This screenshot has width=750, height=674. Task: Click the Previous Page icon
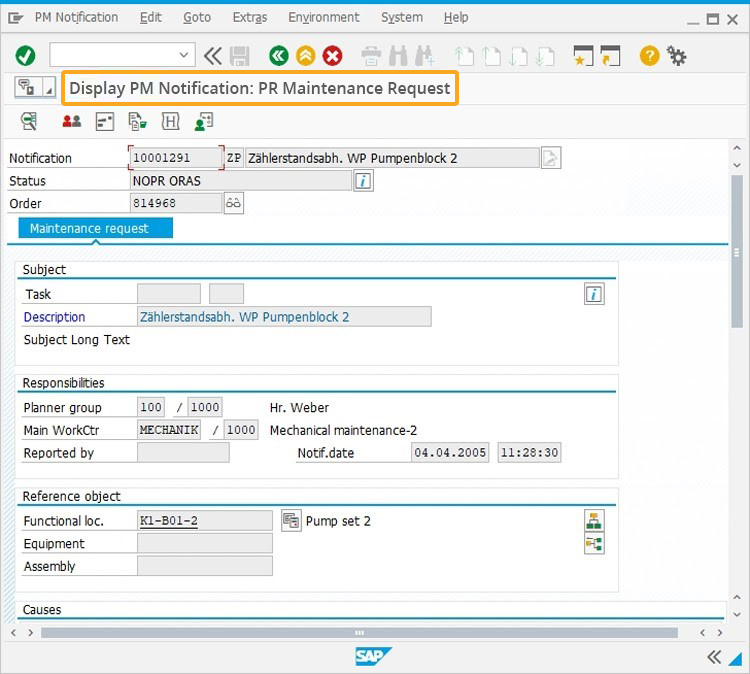(491, 56)
